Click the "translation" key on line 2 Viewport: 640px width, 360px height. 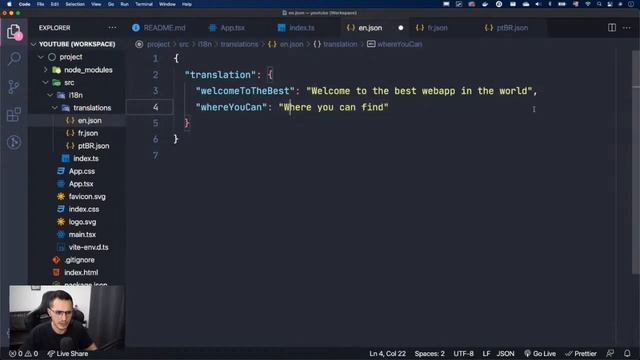220,75
